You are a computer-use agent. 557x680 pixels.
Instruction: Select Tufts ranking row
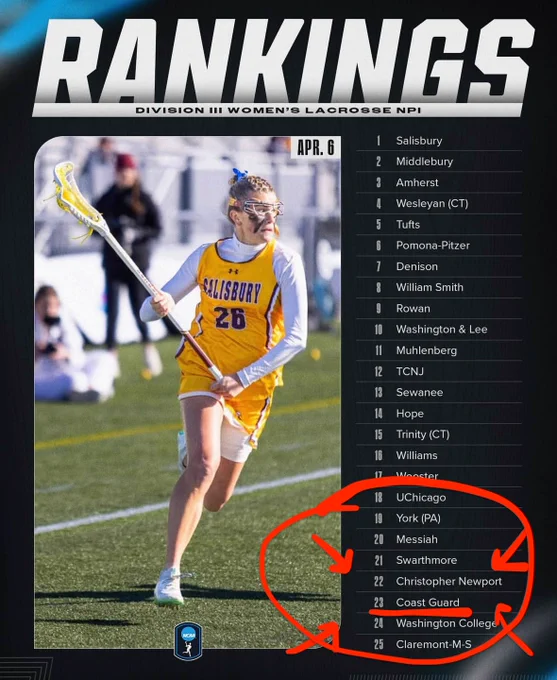(439, 225)
